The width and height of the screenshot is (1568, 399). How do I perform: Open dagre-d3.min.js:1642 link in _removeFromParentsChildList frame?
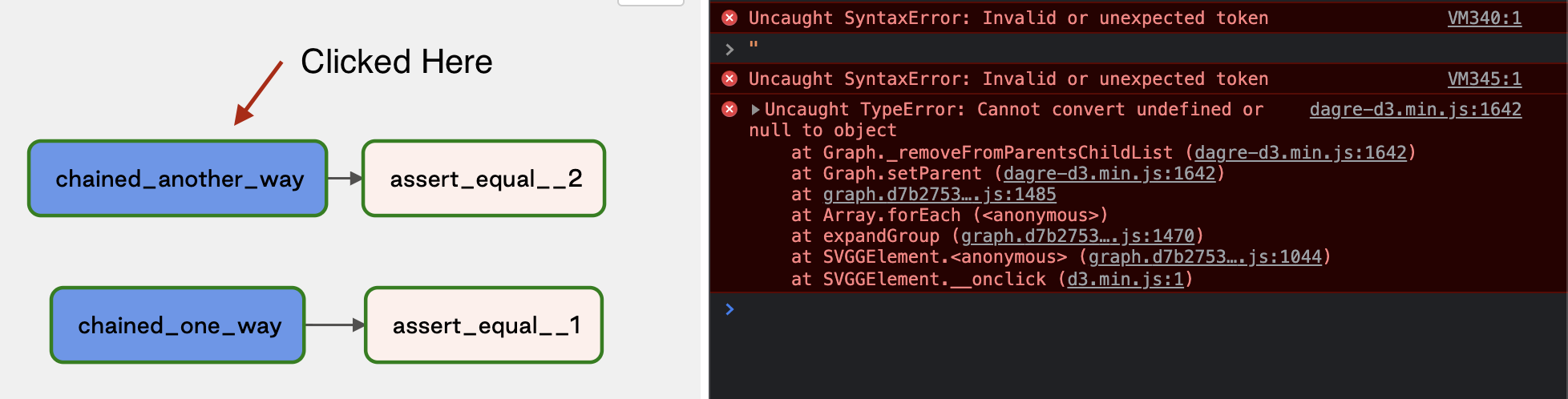(x=1300, y=152)
